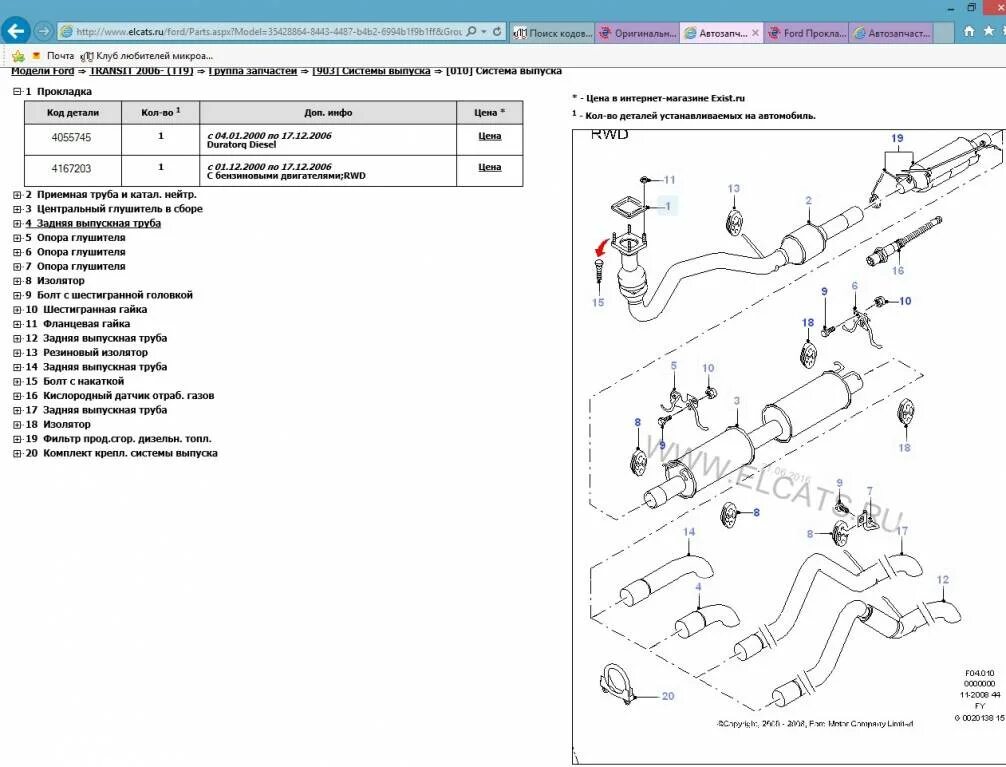Click callout 3 central muffler label
The height and width of the screenshot is (767, 1006).
coord(737,401)
